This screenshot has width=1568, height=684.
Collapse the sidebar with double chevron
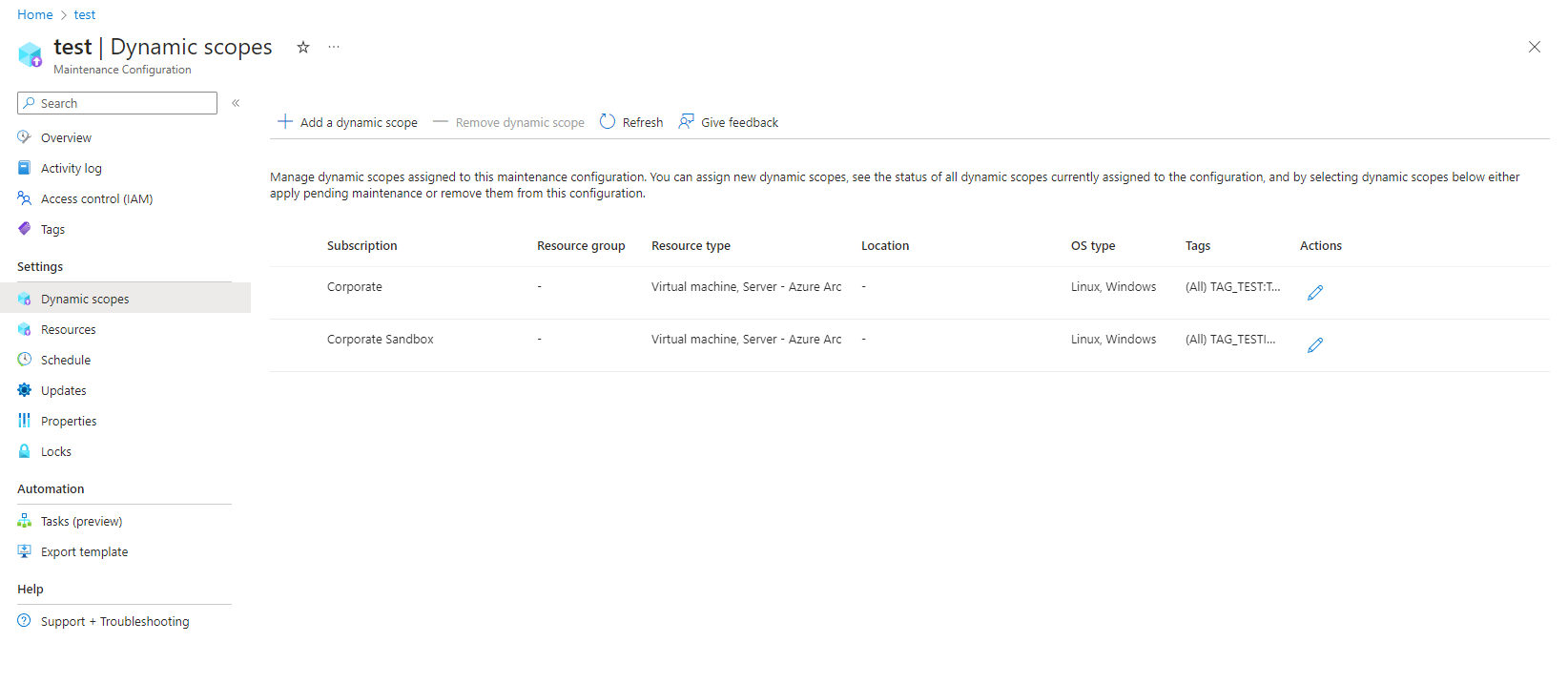(x=236, y=103)
